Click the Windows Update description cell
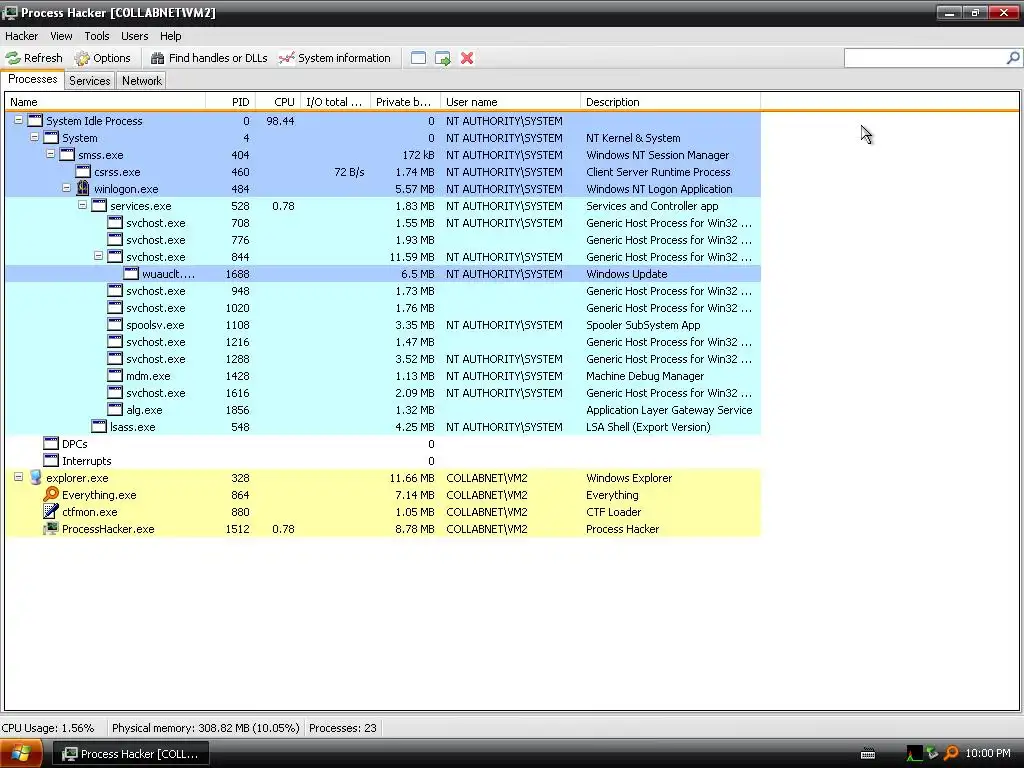This screenshot has width=1024, height=768. [626, 274]
